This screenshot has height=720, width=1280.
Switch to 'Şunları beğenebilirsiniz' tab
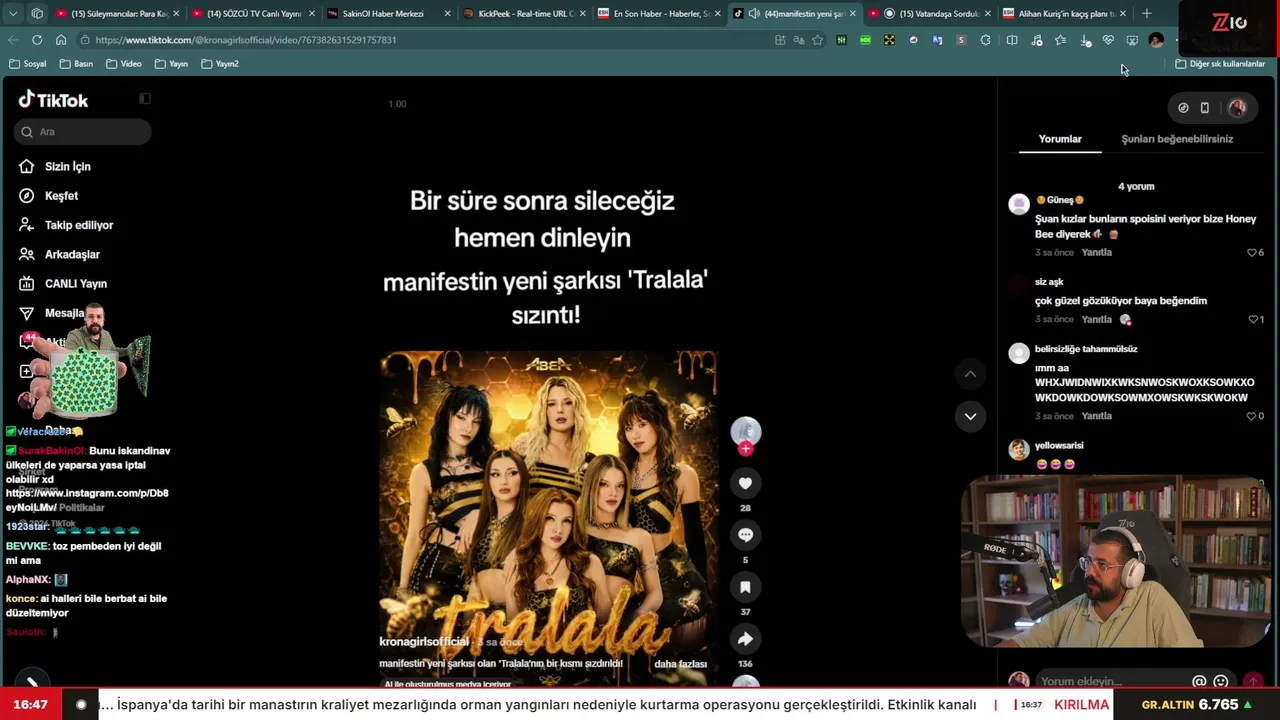coord(1177,139)
